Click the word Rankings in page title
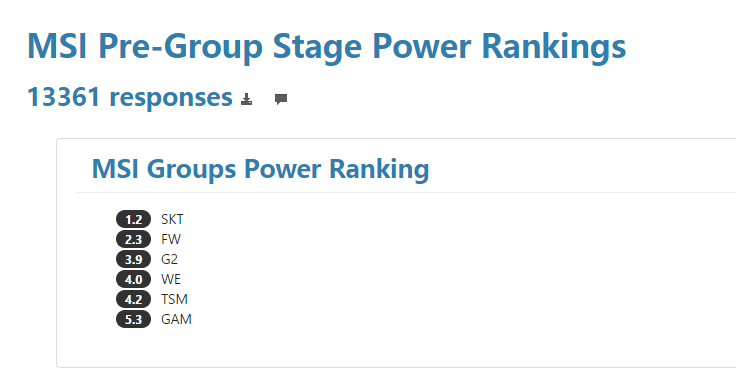Viewport: 736px width, 377px height. pos(554,47)
